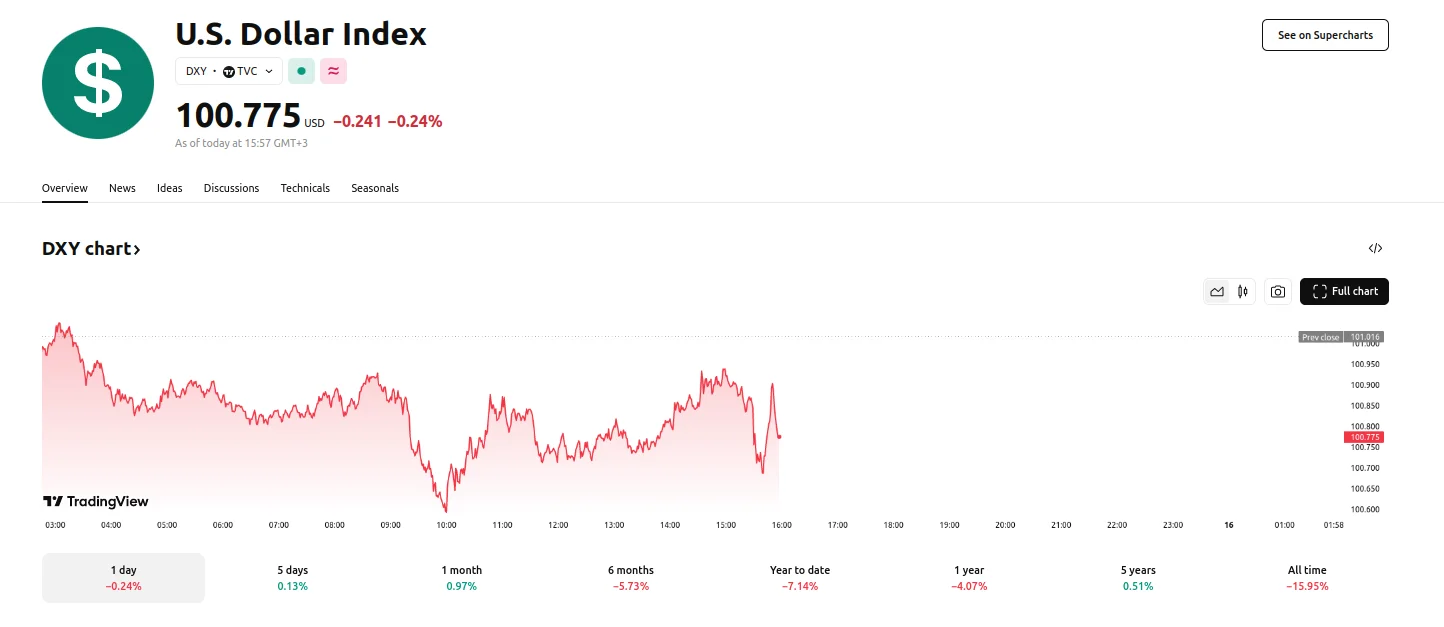Image resolution: width=1444 pixels, height=627 pixels.
Task: Switch chart to area style
Action: [x=1217, y=292]
